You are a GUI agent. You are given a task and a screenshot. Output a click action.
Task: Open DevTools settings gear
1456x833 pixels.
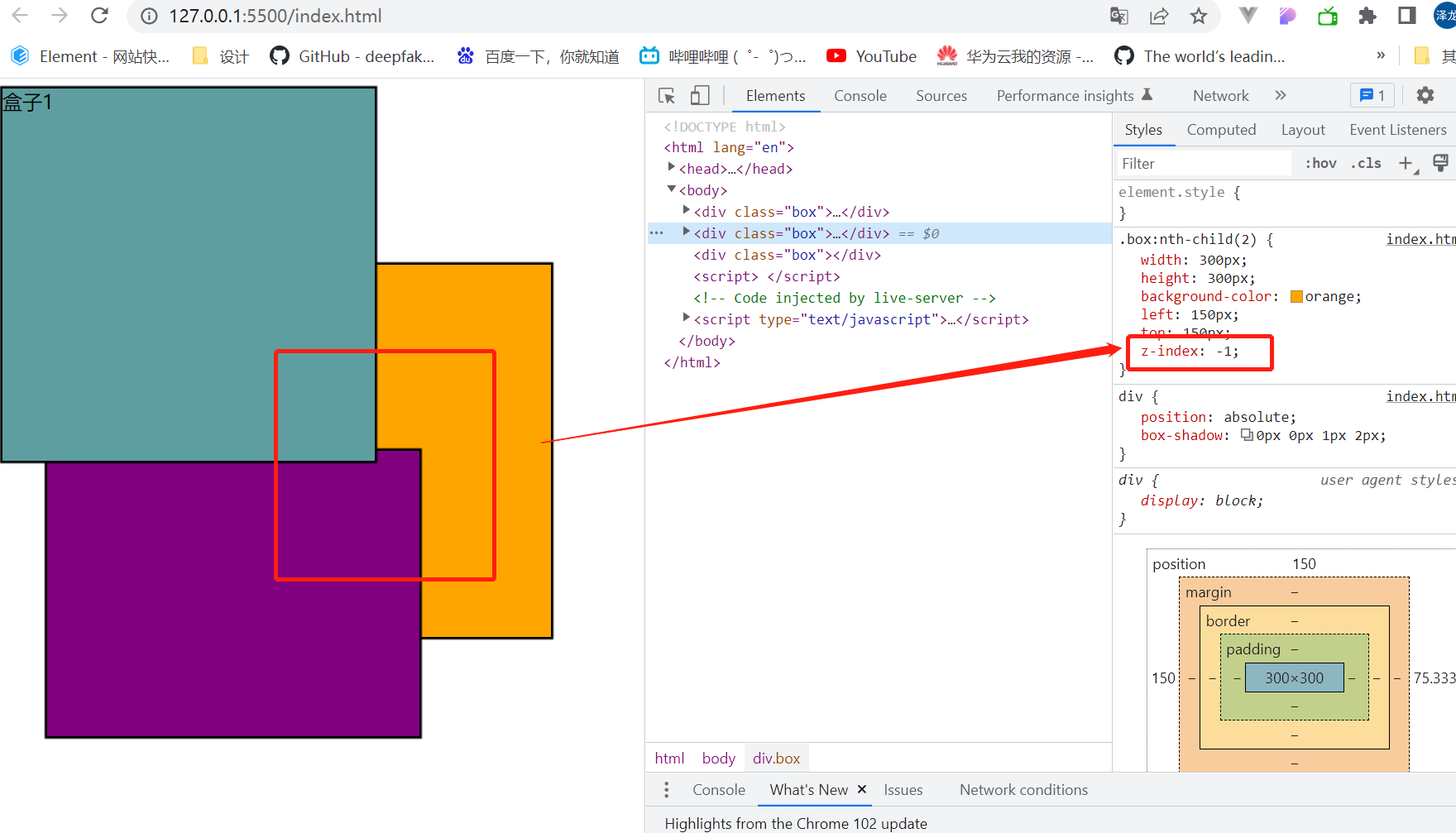tap(1425, 96)
